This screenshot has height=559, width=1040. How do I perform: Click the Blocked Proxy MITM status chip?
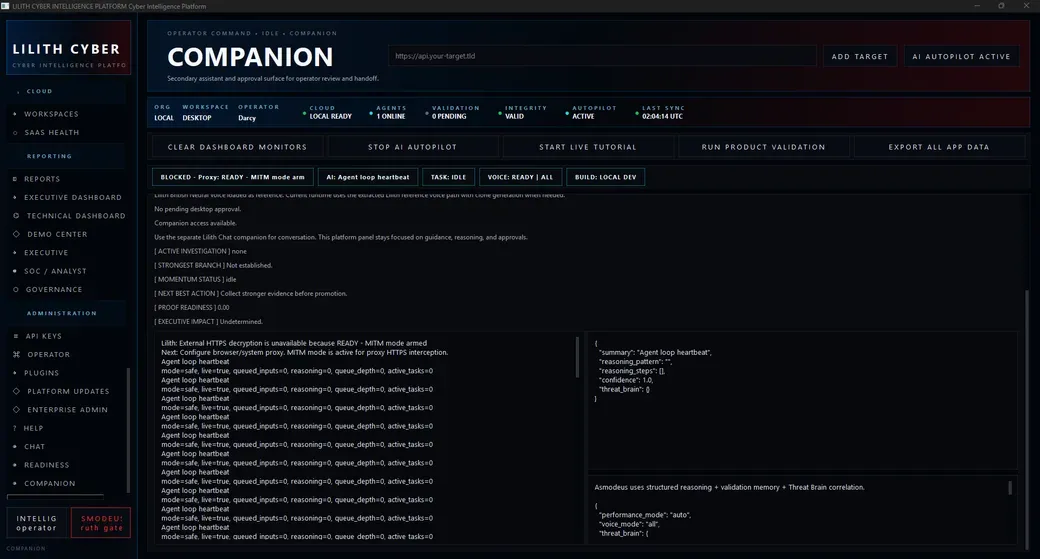click(x=233, y=177)
